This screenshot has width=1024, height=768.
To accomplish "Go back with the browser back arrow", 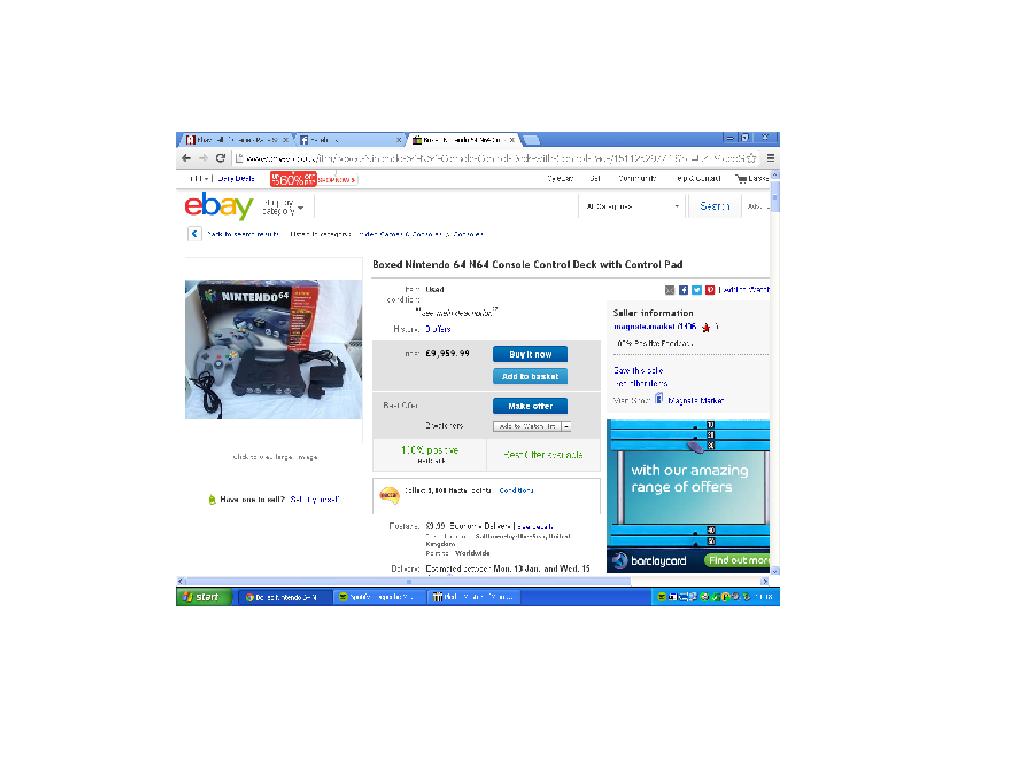I will (186, 158).
